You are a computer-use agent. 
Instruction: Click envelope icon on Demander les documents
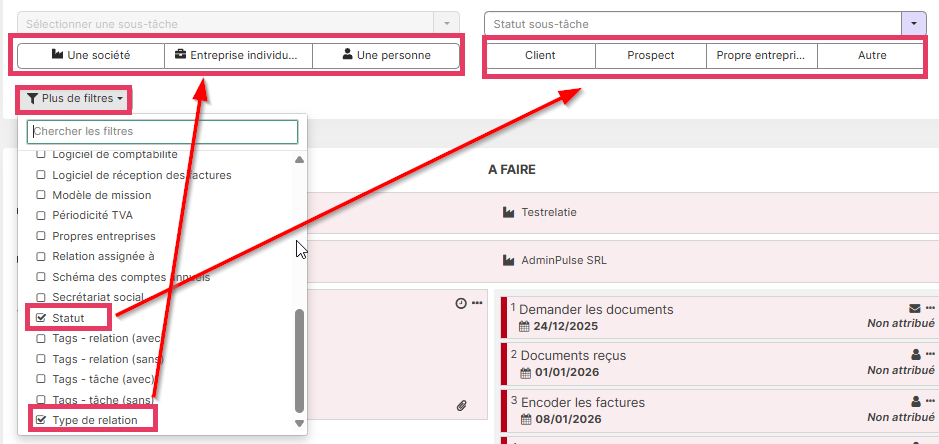914,308
